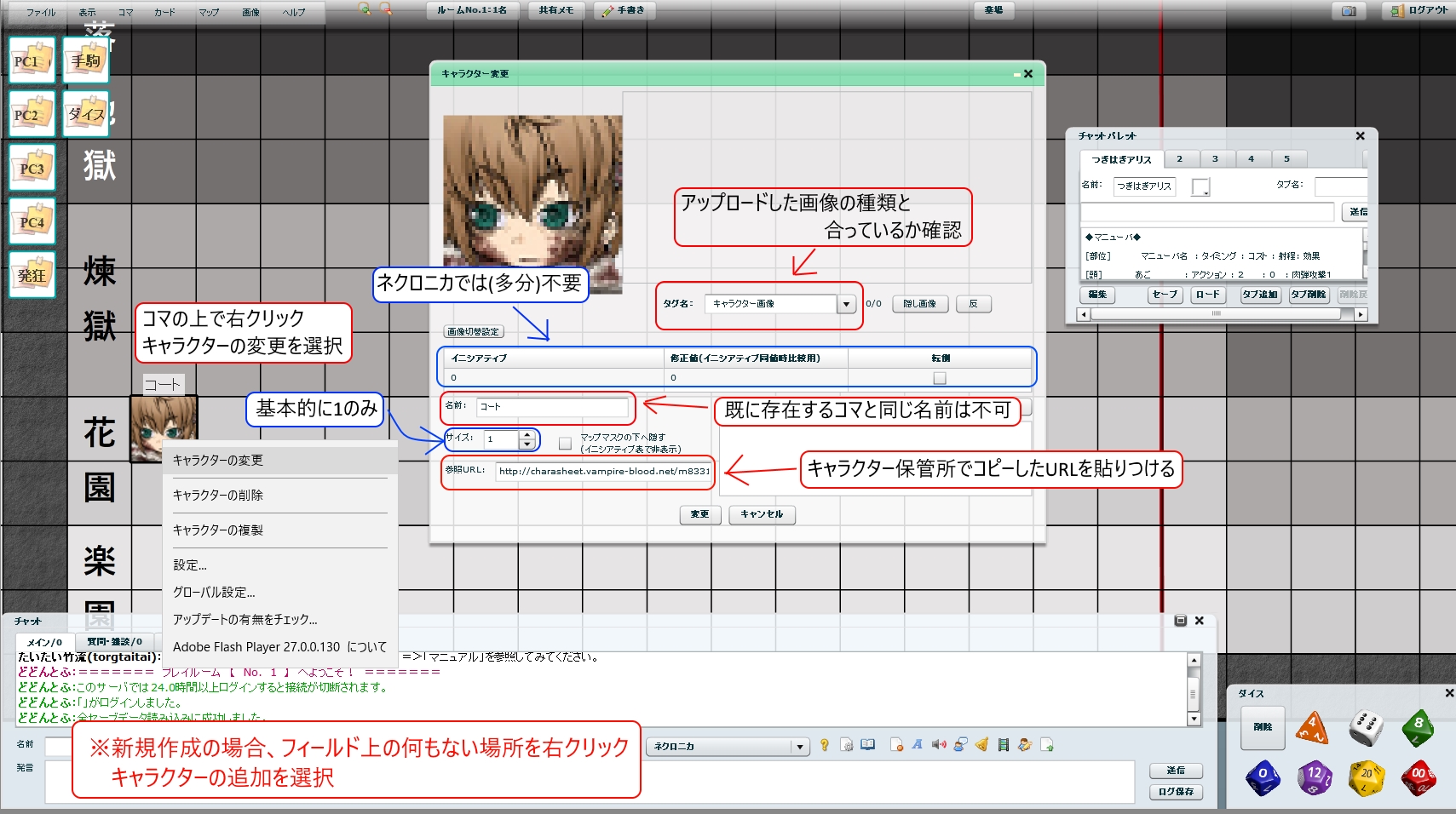
Task: Click the speaker sound icon in chat toolbar
Action: [939, 745]
